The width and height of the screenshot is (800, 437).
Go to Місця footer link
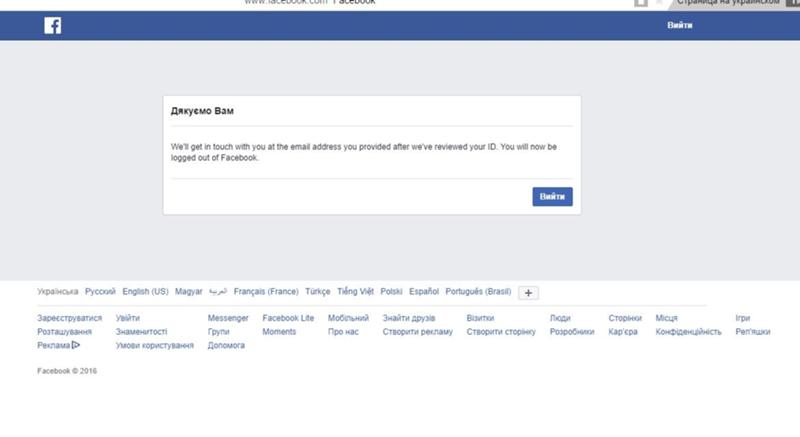click(x=666, y=318)
